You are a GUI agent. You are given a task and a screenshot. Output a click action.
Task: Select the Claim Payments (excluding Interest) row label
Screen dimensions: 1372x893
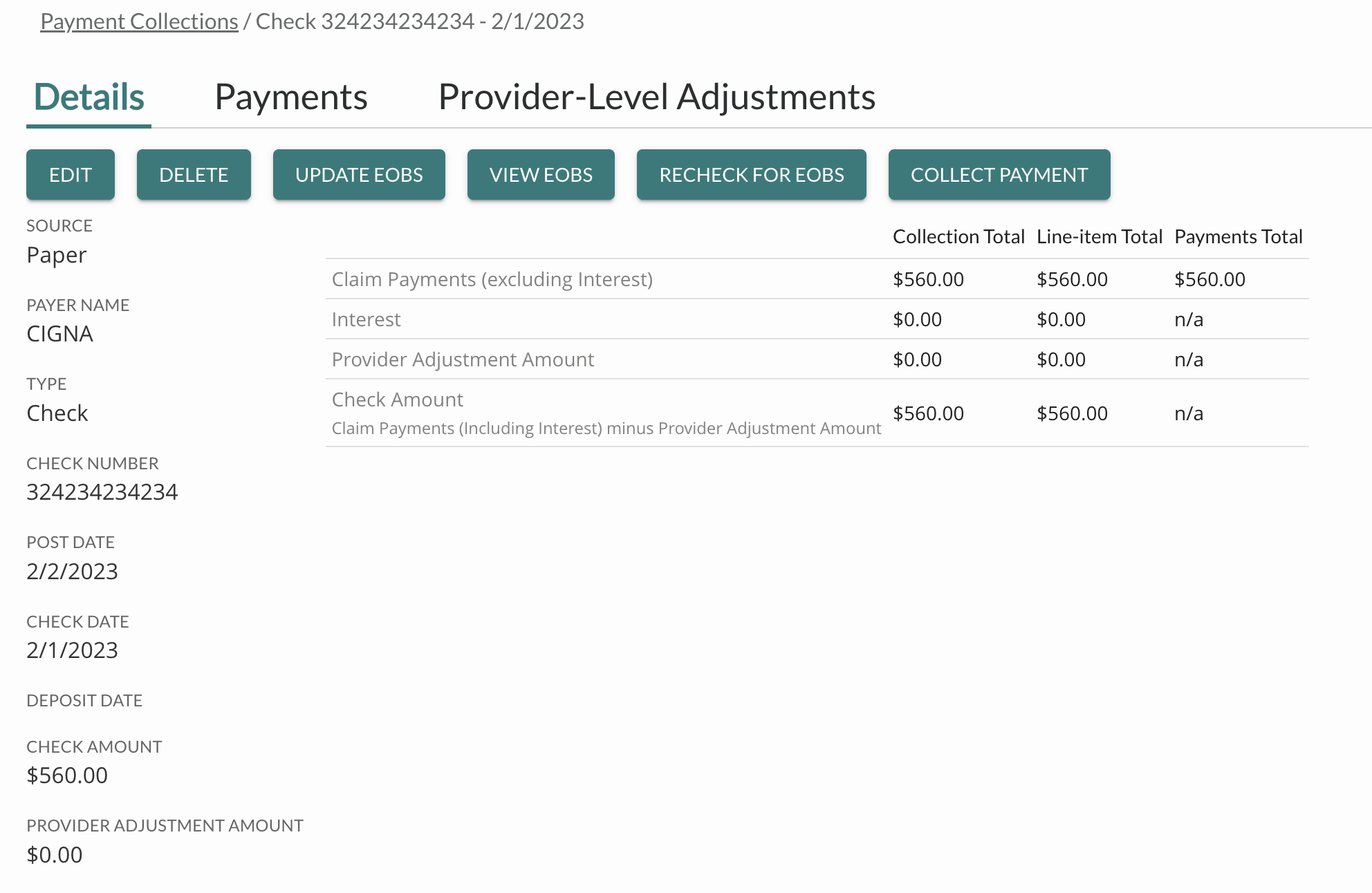click(492, 279)
